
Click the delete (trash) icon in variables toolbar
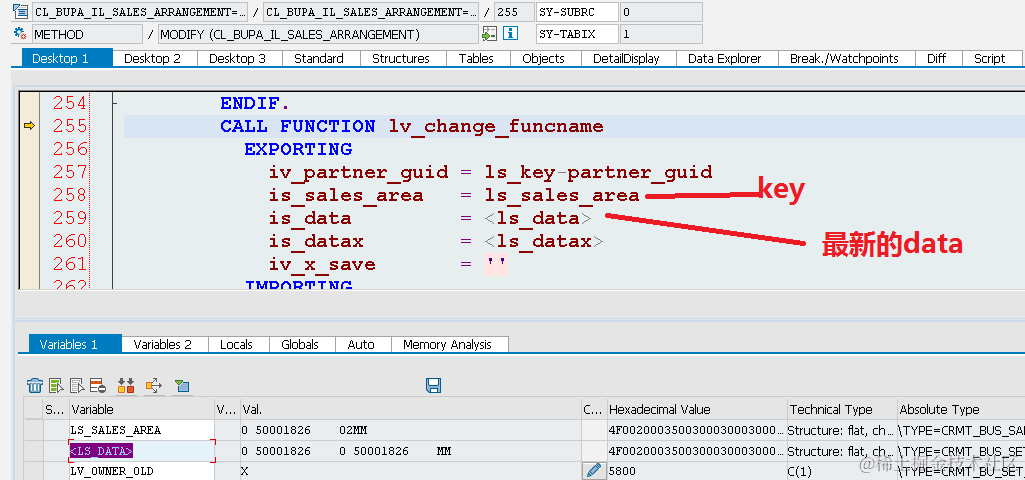35,385
